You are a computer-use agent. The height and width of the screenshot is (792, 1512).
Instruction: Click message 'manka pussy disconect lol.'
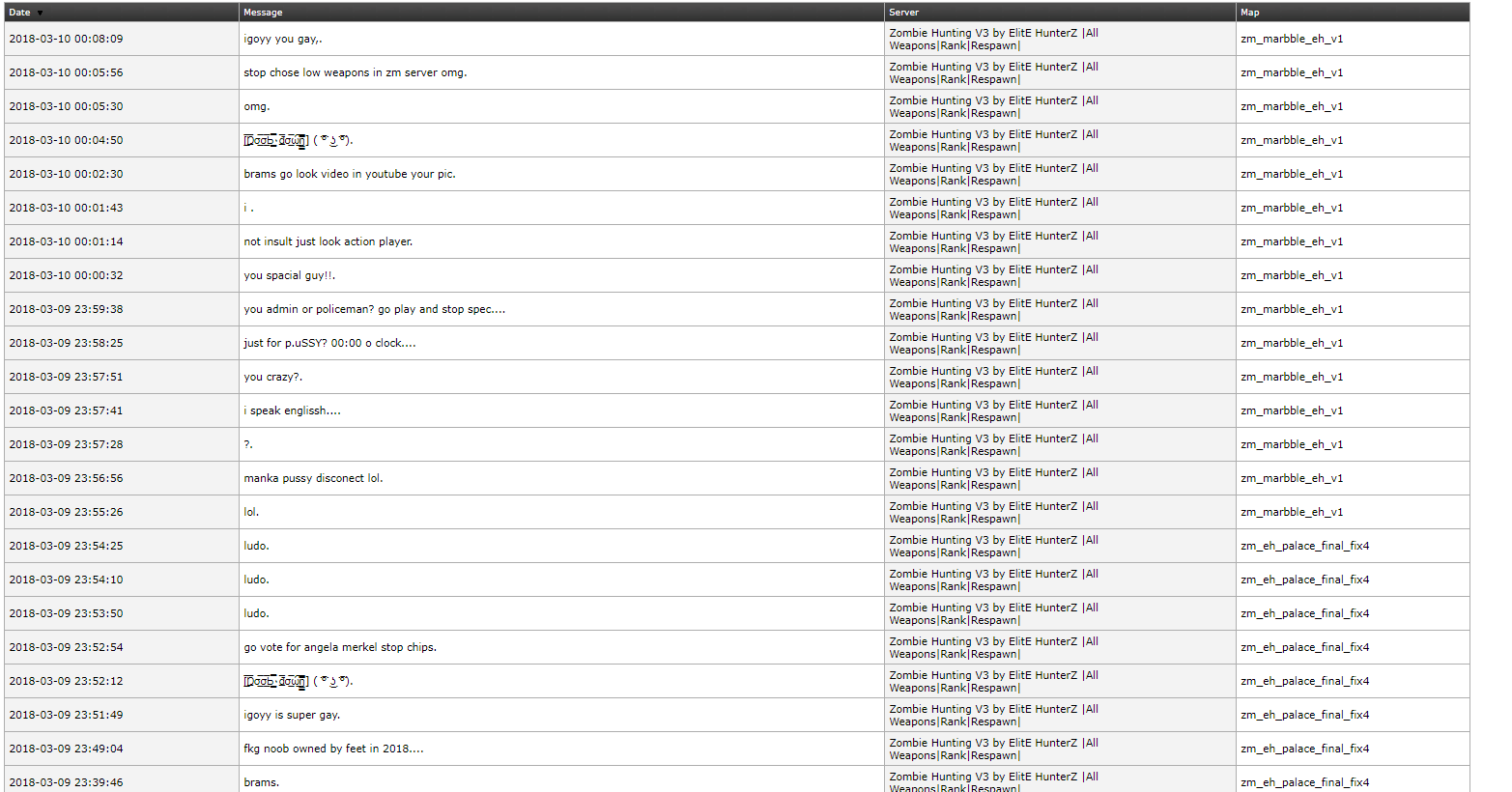click(314, 478)
